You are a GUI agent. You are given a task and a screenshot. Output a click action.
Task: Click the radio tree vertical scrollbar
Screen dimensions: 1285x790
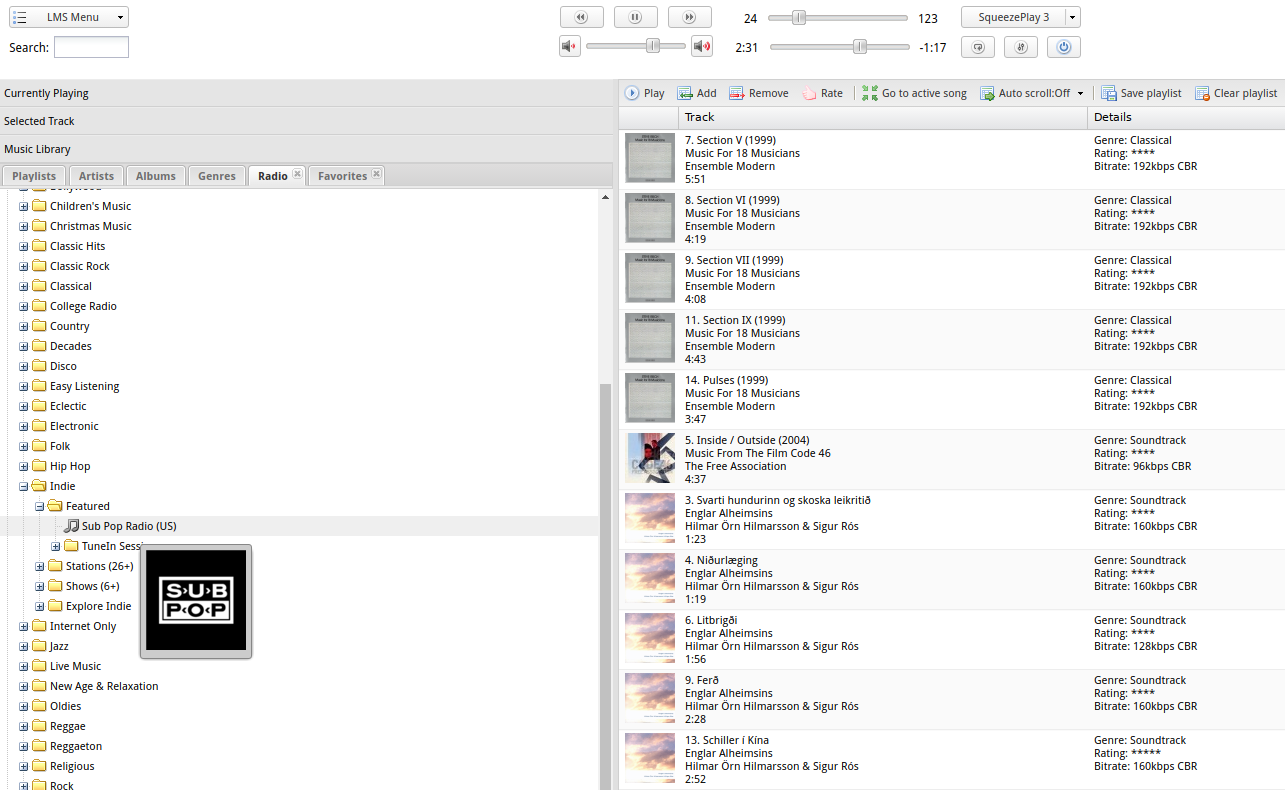tap(605, 585)
